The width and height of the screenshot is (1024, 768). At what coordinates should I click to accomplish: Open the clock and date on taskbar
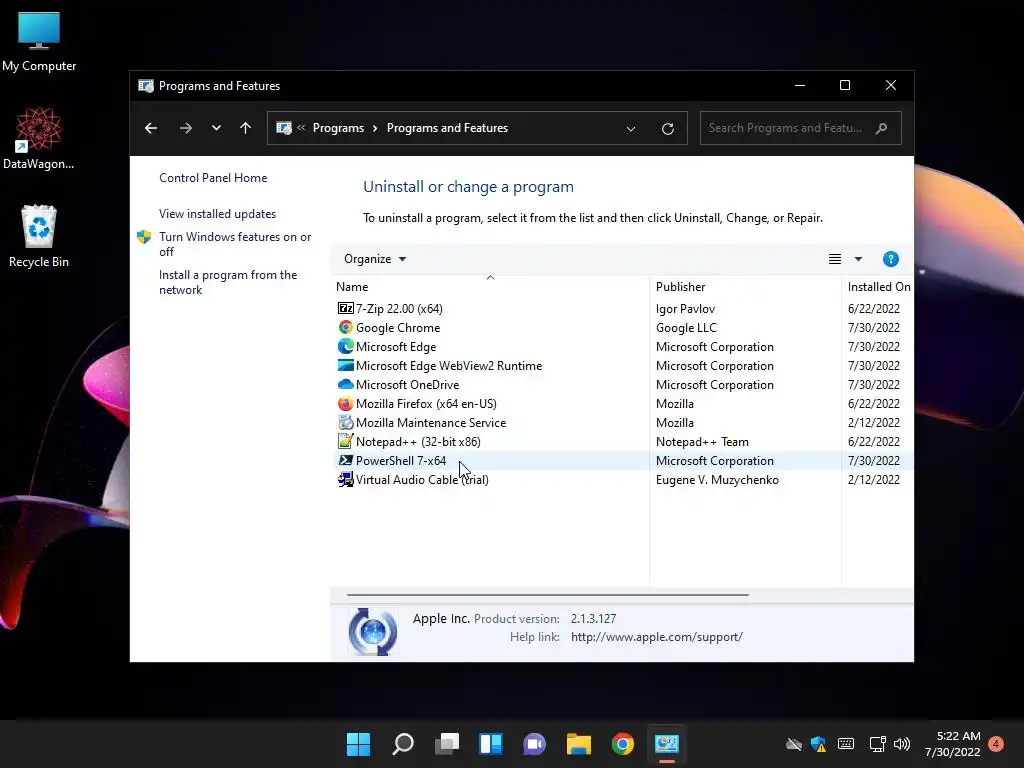click(x=952, y=744)
